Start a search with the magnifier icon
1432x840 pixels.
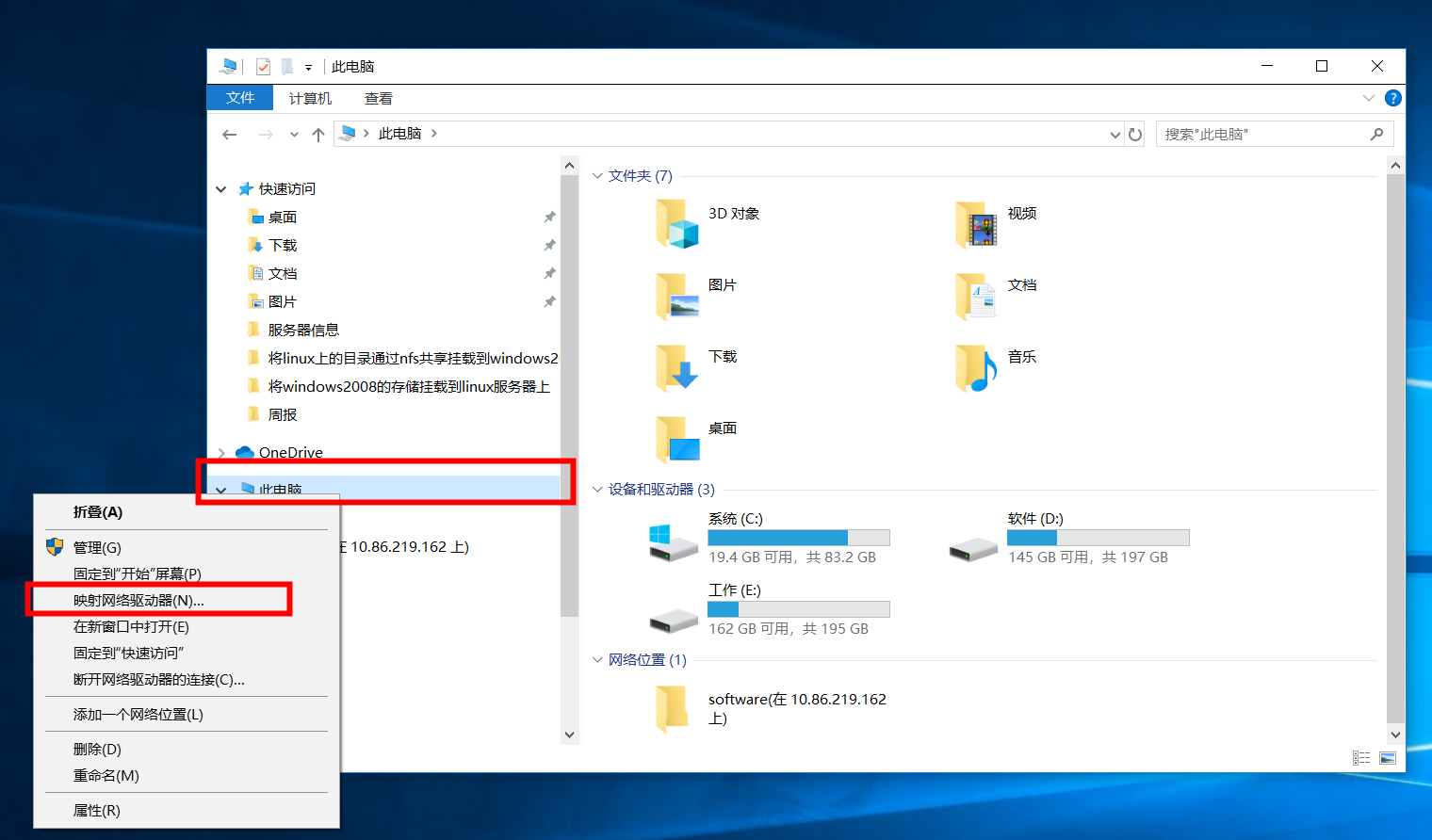click(1376, 134)
